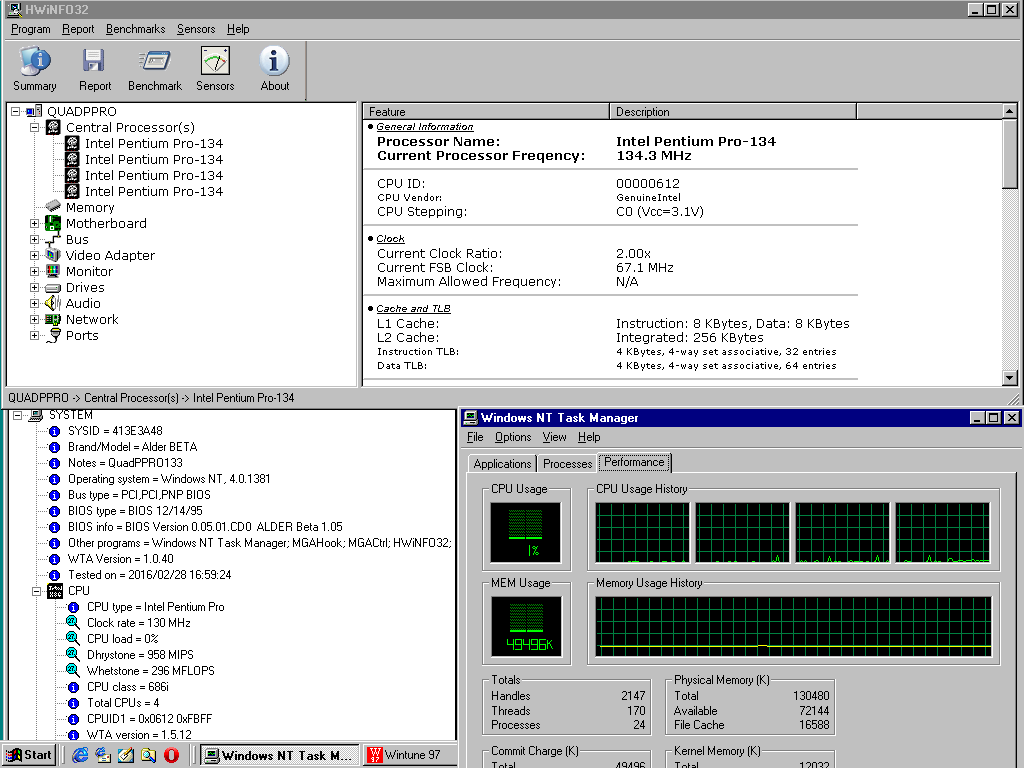
Task: Select the Motherboard icon in tree
Action: (x=54, y=223)
